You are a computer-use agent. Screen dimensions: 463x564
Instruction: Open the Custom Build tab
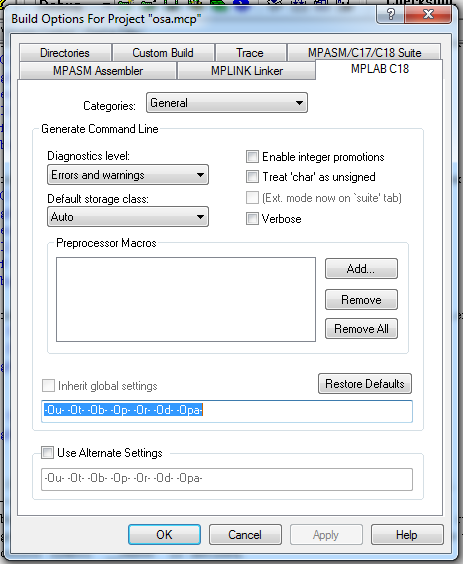[163, 53]
